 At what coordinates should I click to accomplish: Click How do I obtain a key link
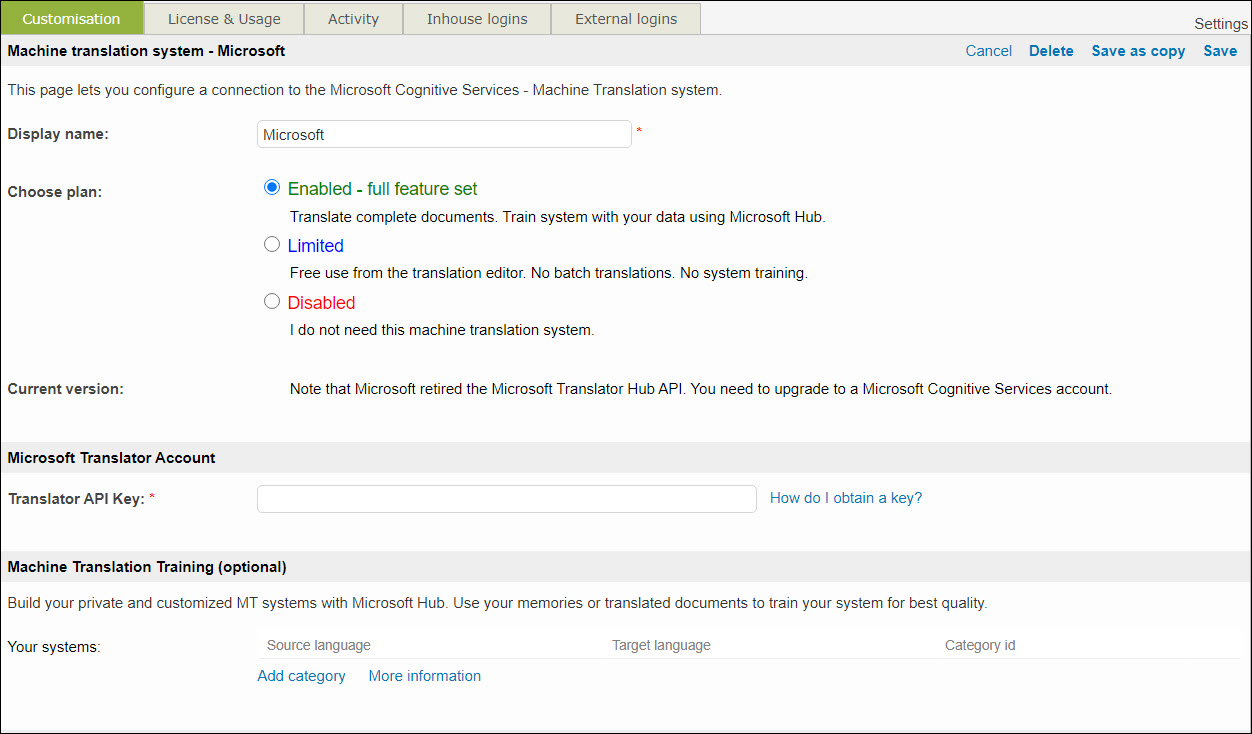point(845,497)
